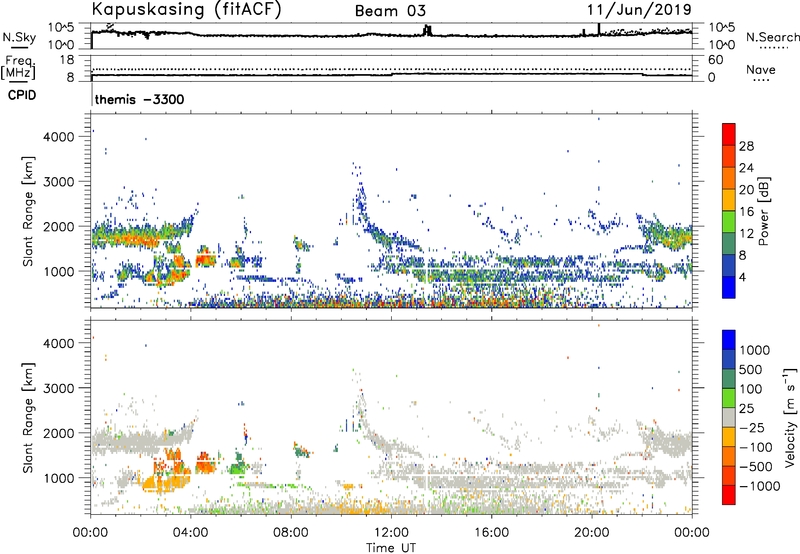Click the 'N.Search' legend label
This screenshot has height=554, width=800.
click(x=773, y=37)
